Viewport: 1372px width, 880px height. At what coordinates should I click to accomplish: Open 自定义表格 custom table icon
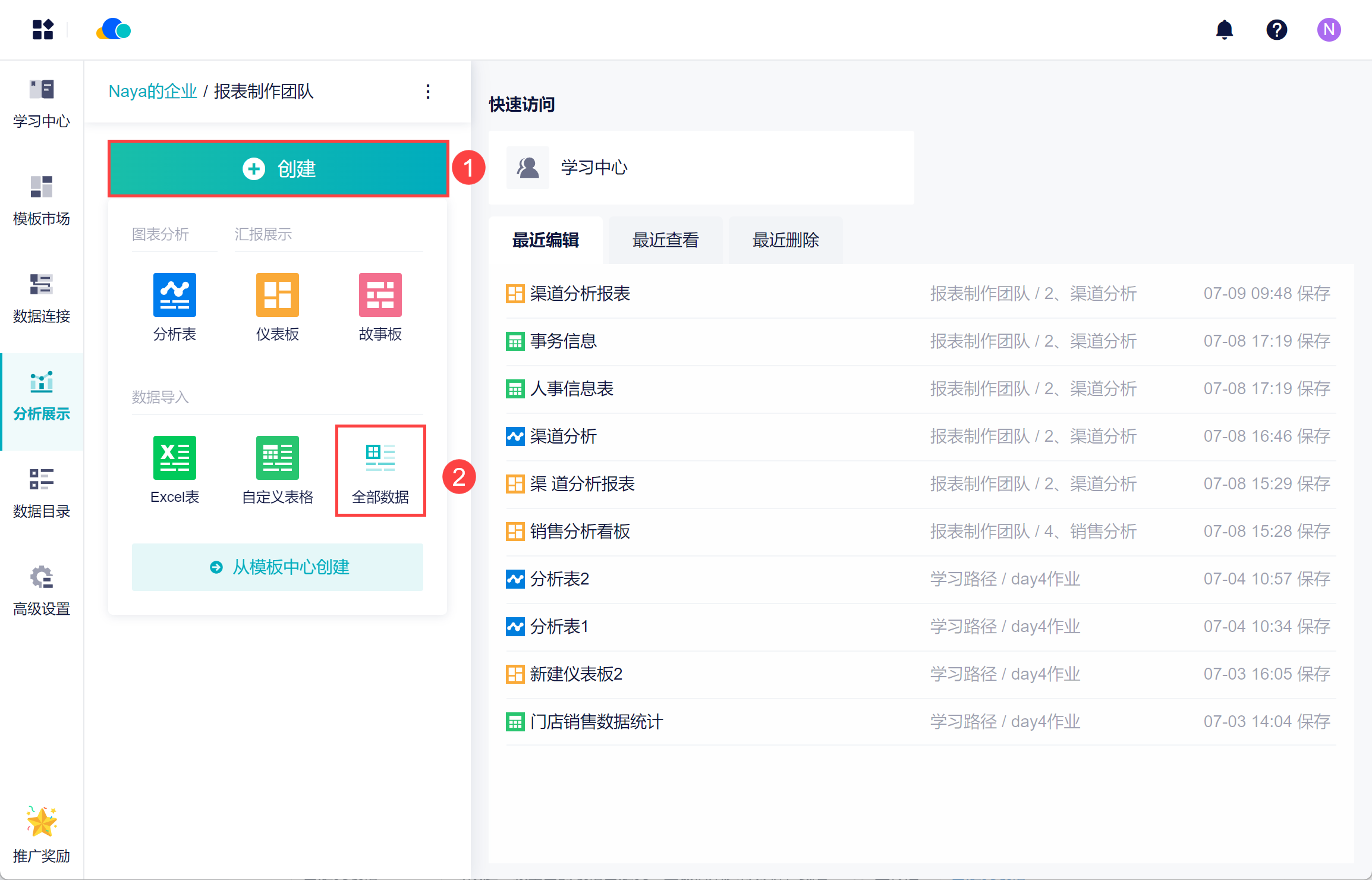(277, 458)
